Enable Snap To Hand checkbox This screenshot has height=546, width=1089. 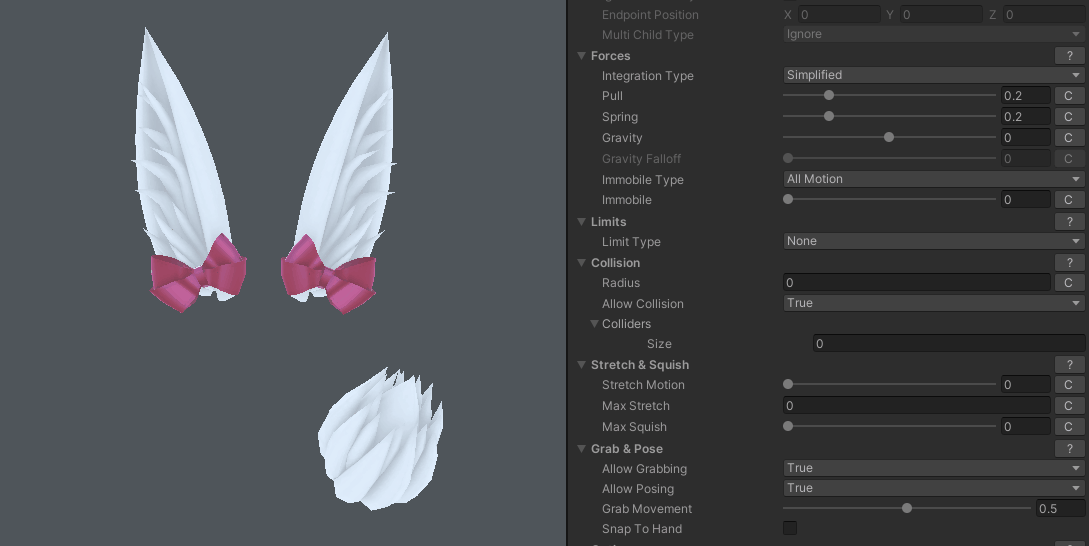click(x=790, y=528)
